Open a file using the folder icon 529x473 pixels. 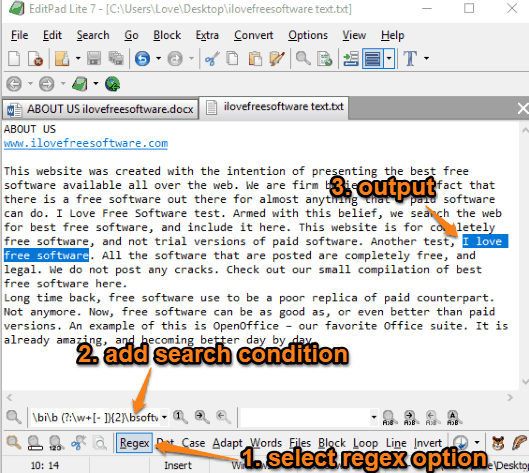[x=62, y=58]
